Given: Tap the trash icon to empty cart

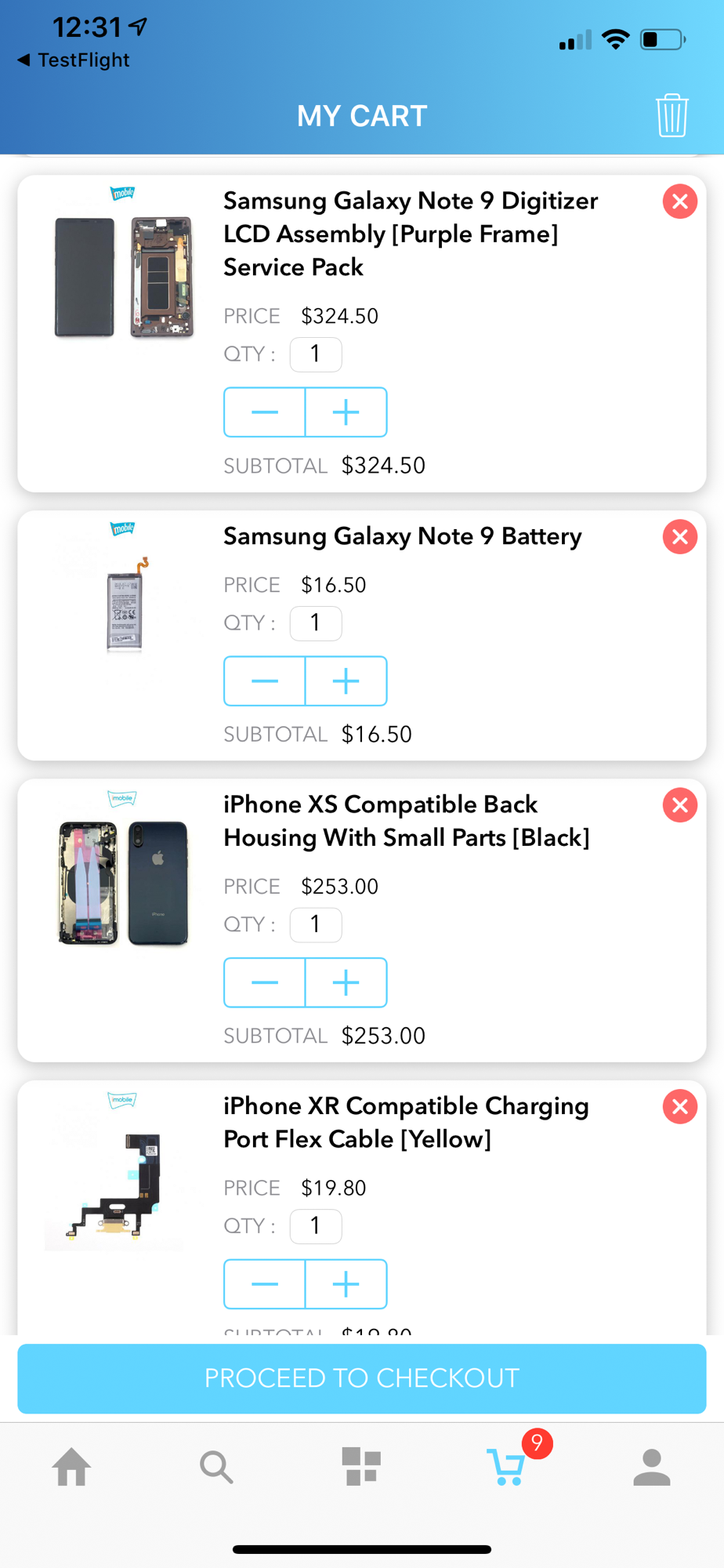Looking at the screenshot, I should pos(672,115).
